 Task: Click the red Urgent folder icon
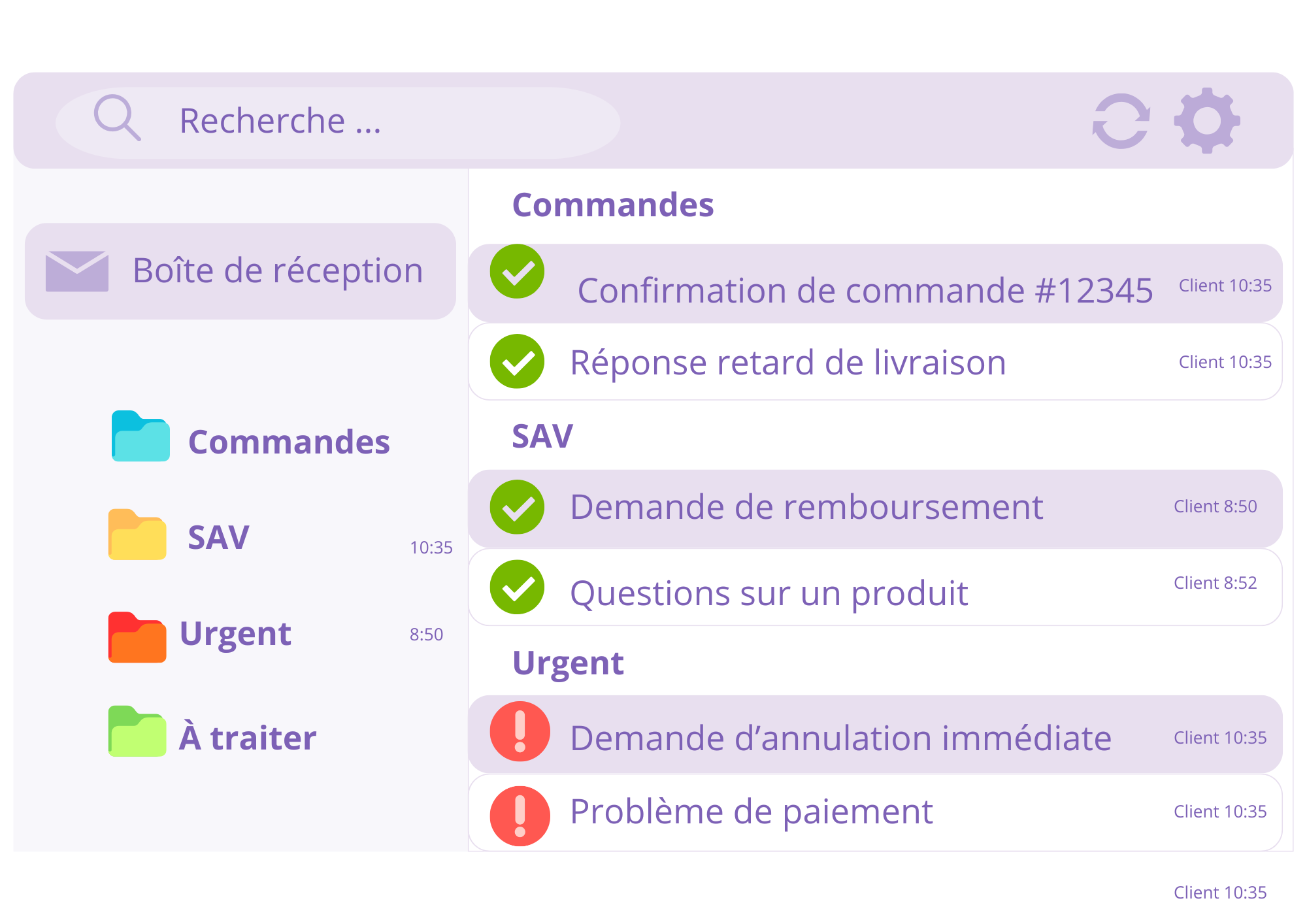tap(137, 638)
